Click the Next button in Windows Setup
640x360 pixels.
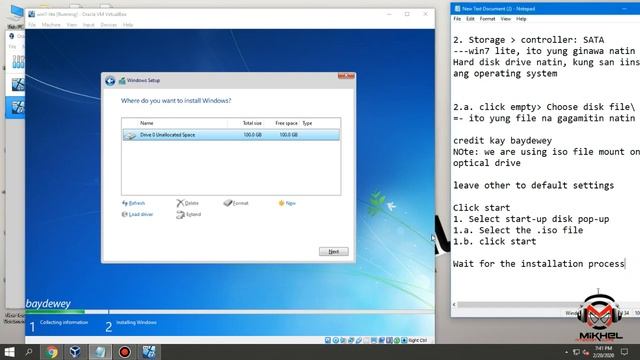(333, 251)
